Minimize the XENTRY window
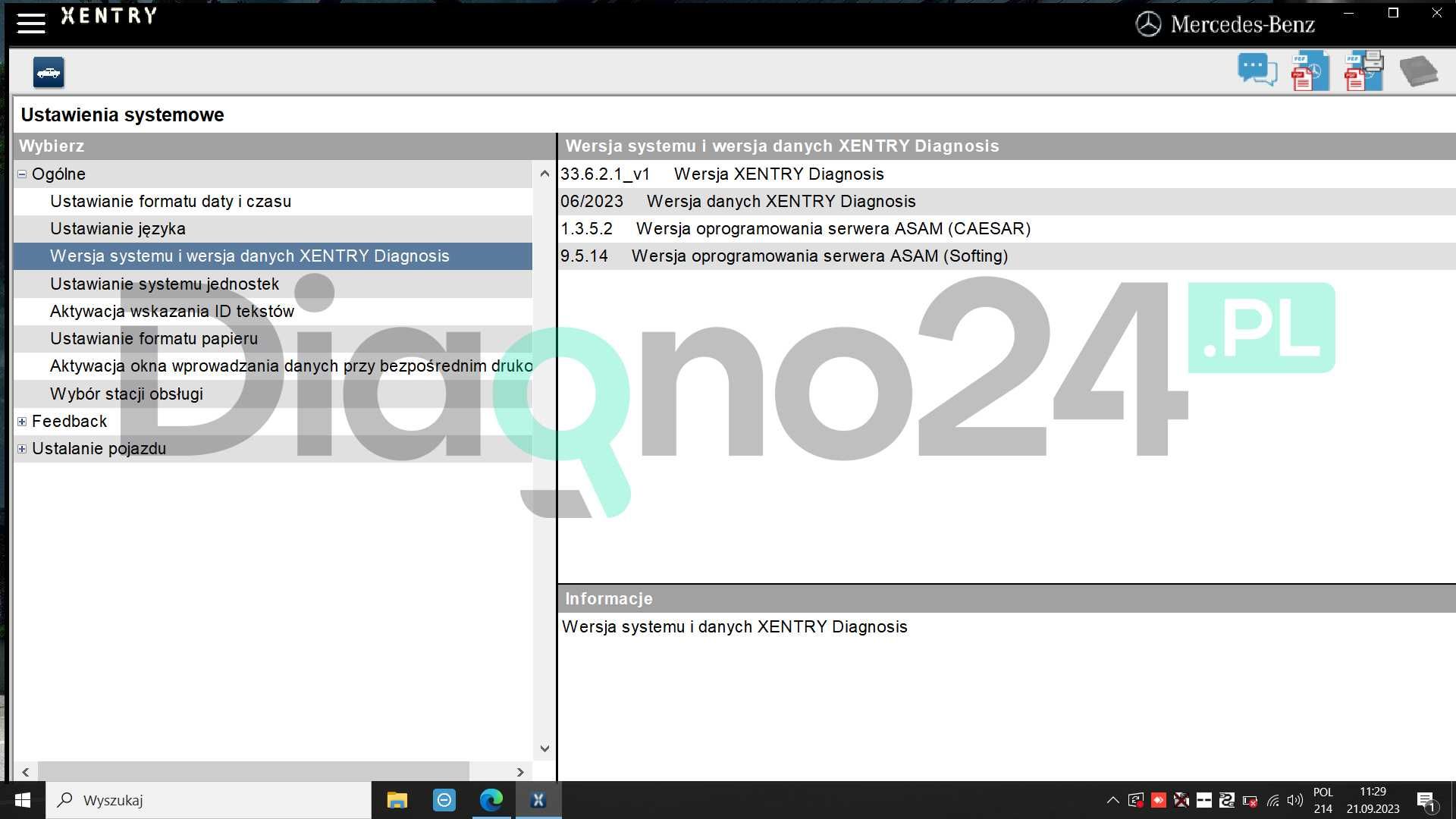 [x=1348, y=13]
